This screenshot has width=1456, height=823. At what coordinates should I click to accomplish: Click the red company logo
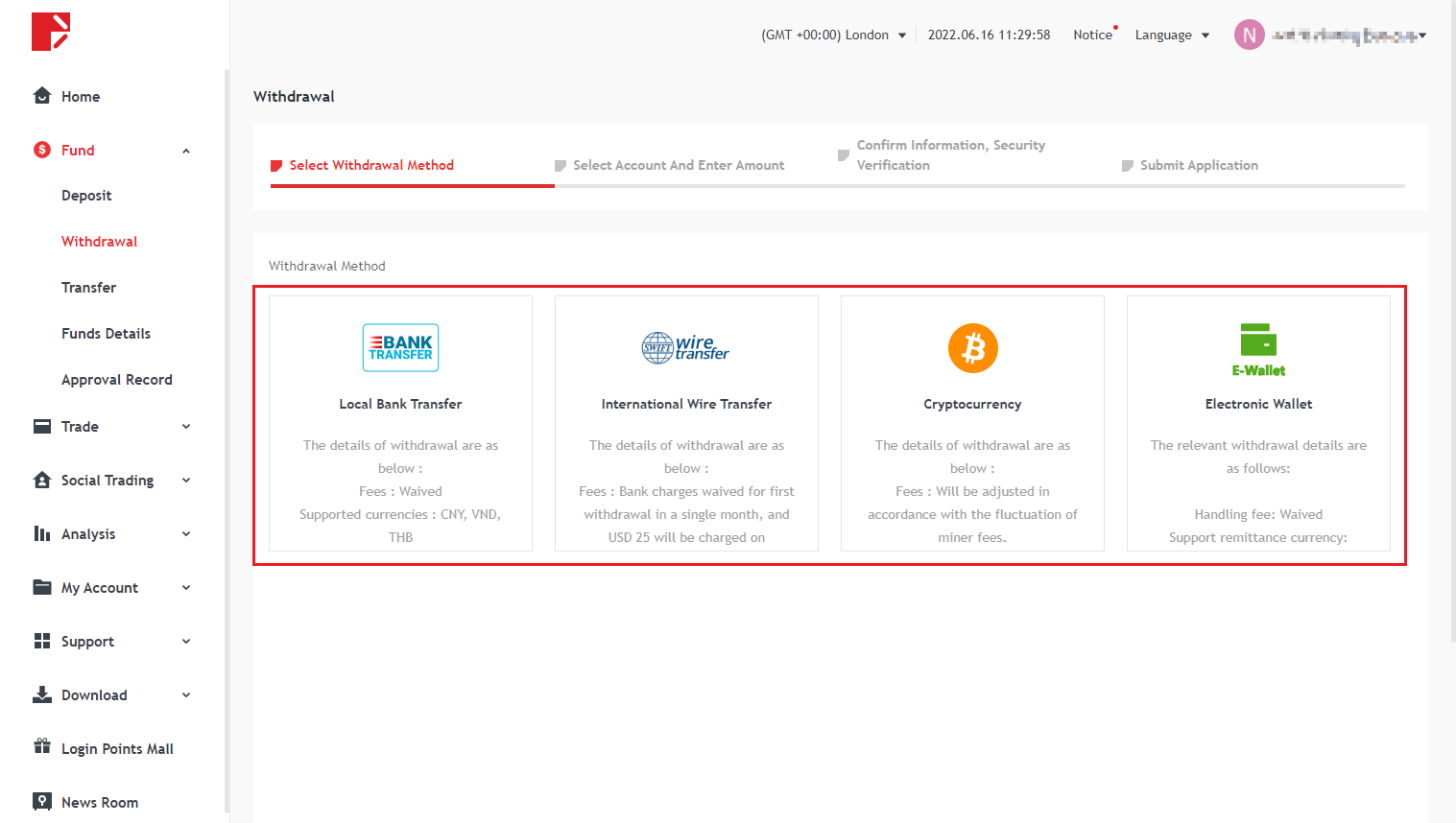[51, 32]
